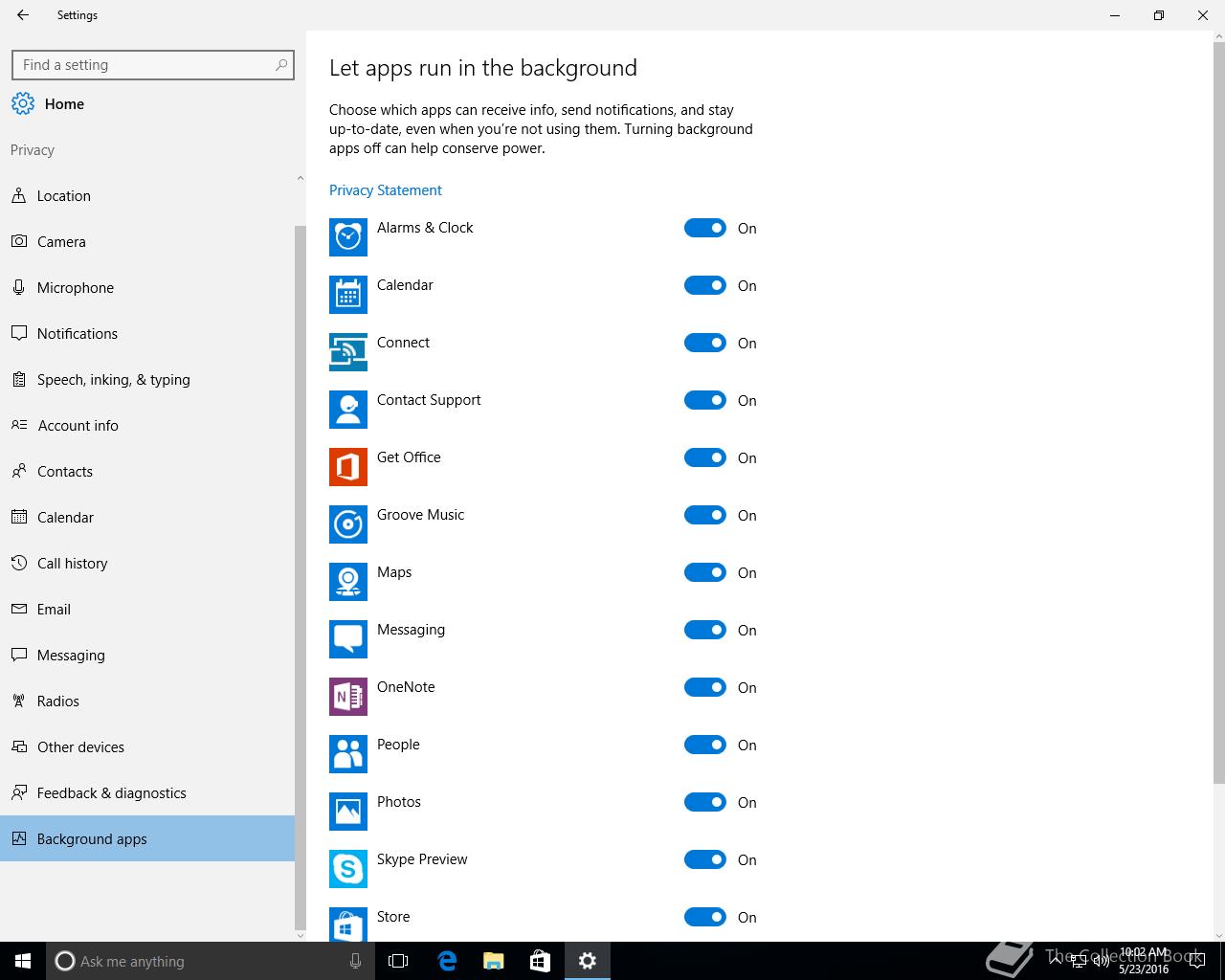Click the Skype Preview app icon
This screenshot has width=1225, height=980.
347,869
